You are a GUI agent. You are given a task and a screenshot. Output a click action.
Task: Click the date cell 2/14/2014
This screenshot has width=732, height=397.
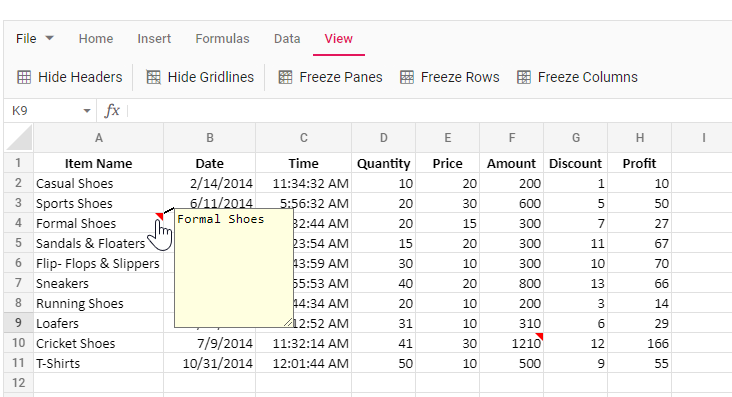click(210, 183)
